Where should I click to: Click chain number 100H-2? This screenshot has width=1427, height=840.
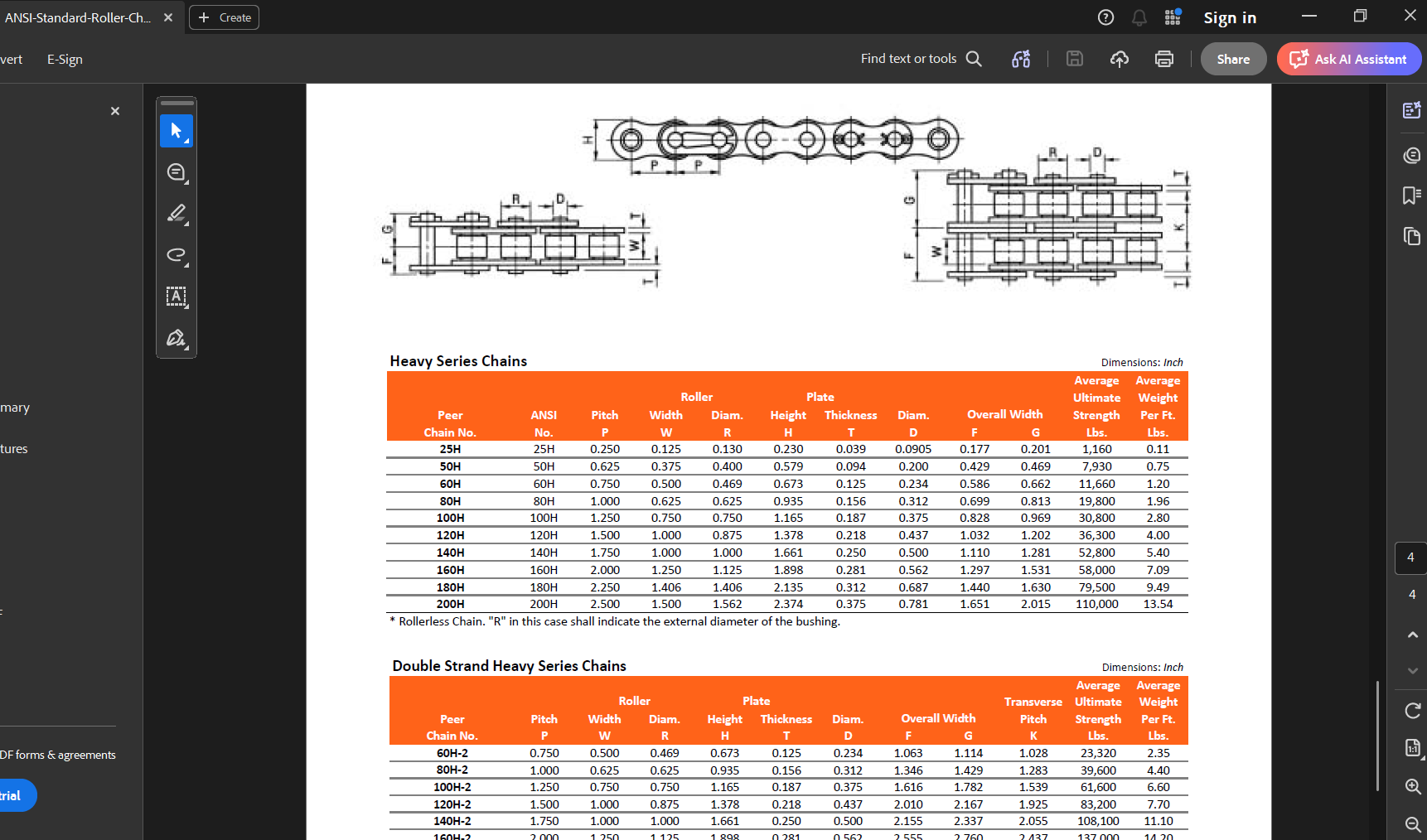pos(452,787)
